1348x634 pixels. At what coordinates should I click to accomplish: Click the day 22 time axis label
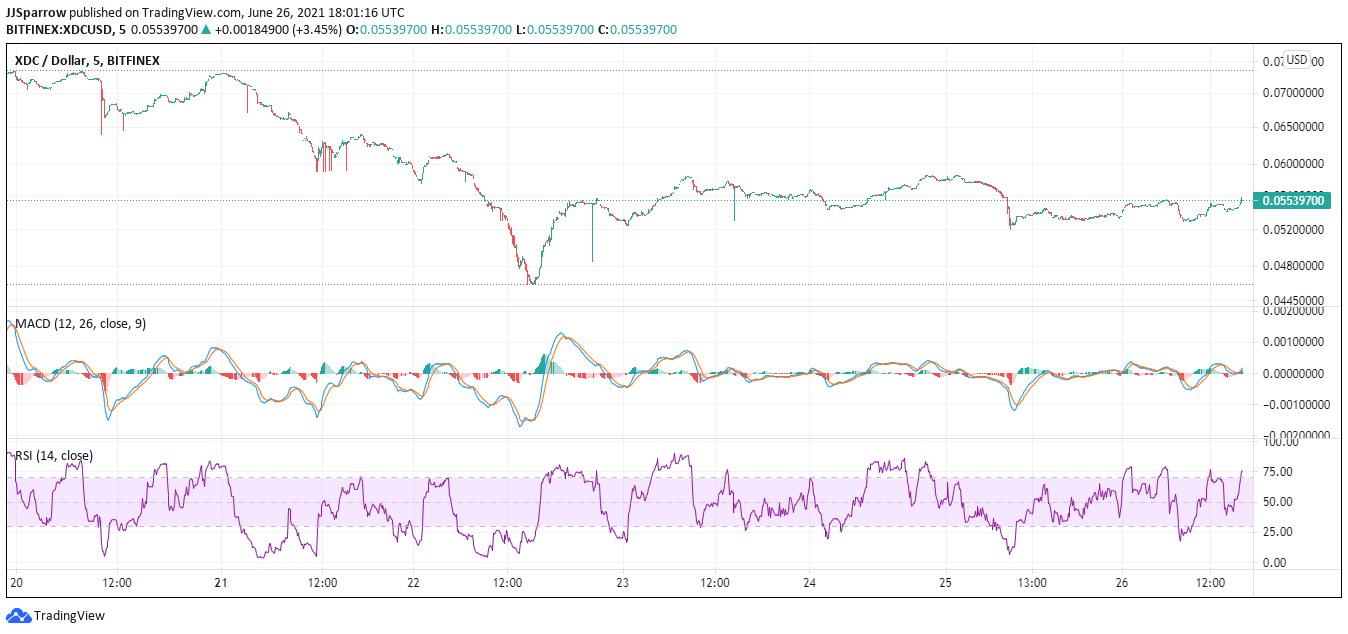(413, 582)
